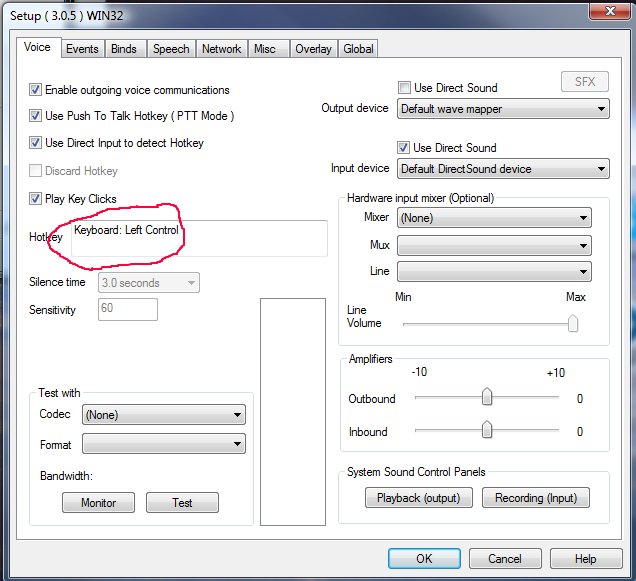
Task: Uncheck Use Direct Input to detect Hotkey
Action: (36, 143)
